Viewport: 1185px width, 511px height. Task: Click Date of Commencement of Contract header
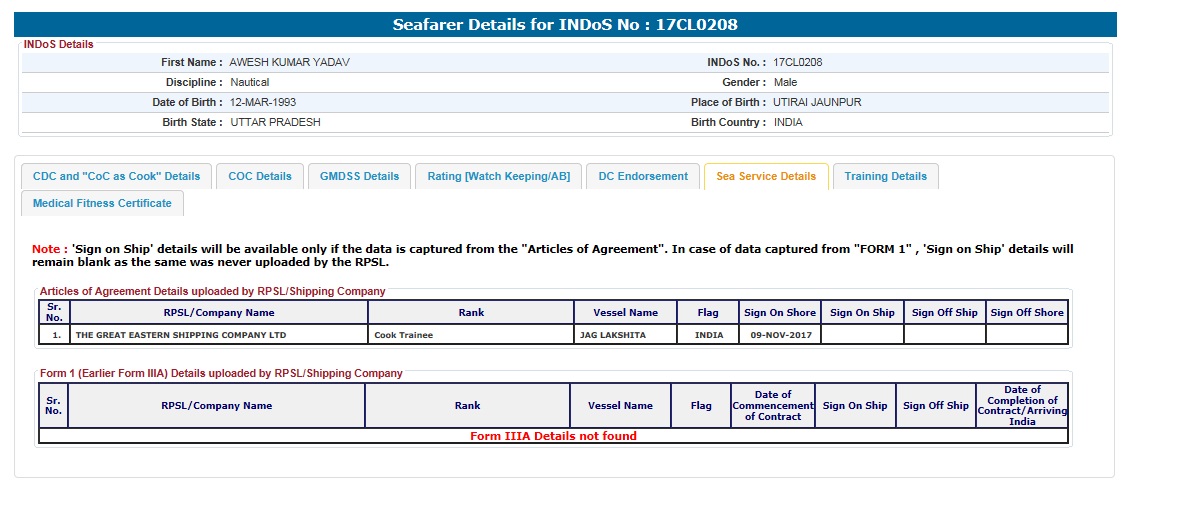tap(772, 405)
